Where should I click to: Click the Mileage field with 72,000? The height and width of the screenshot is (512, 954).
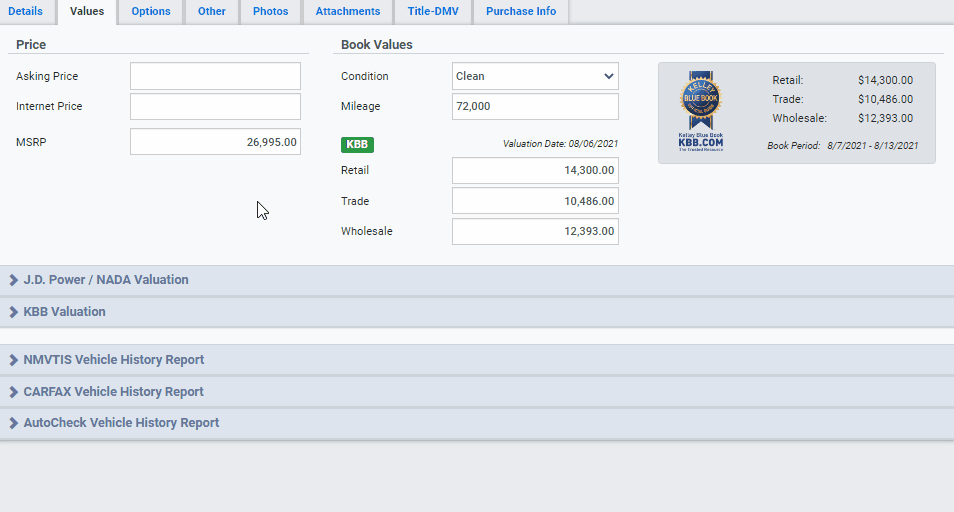click(x=535, y=106)
